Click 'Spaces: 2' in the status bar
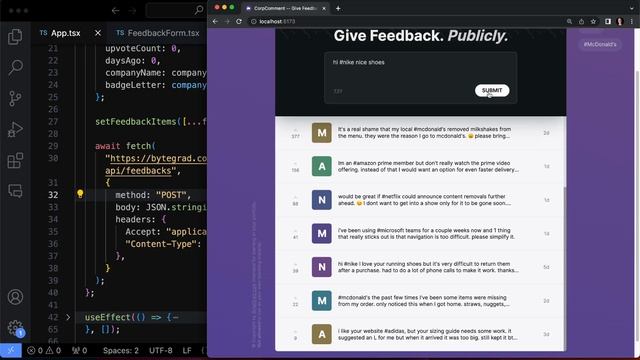Image resolution: width=640 pixels, height=360 pixels. (x=121, y=350)
